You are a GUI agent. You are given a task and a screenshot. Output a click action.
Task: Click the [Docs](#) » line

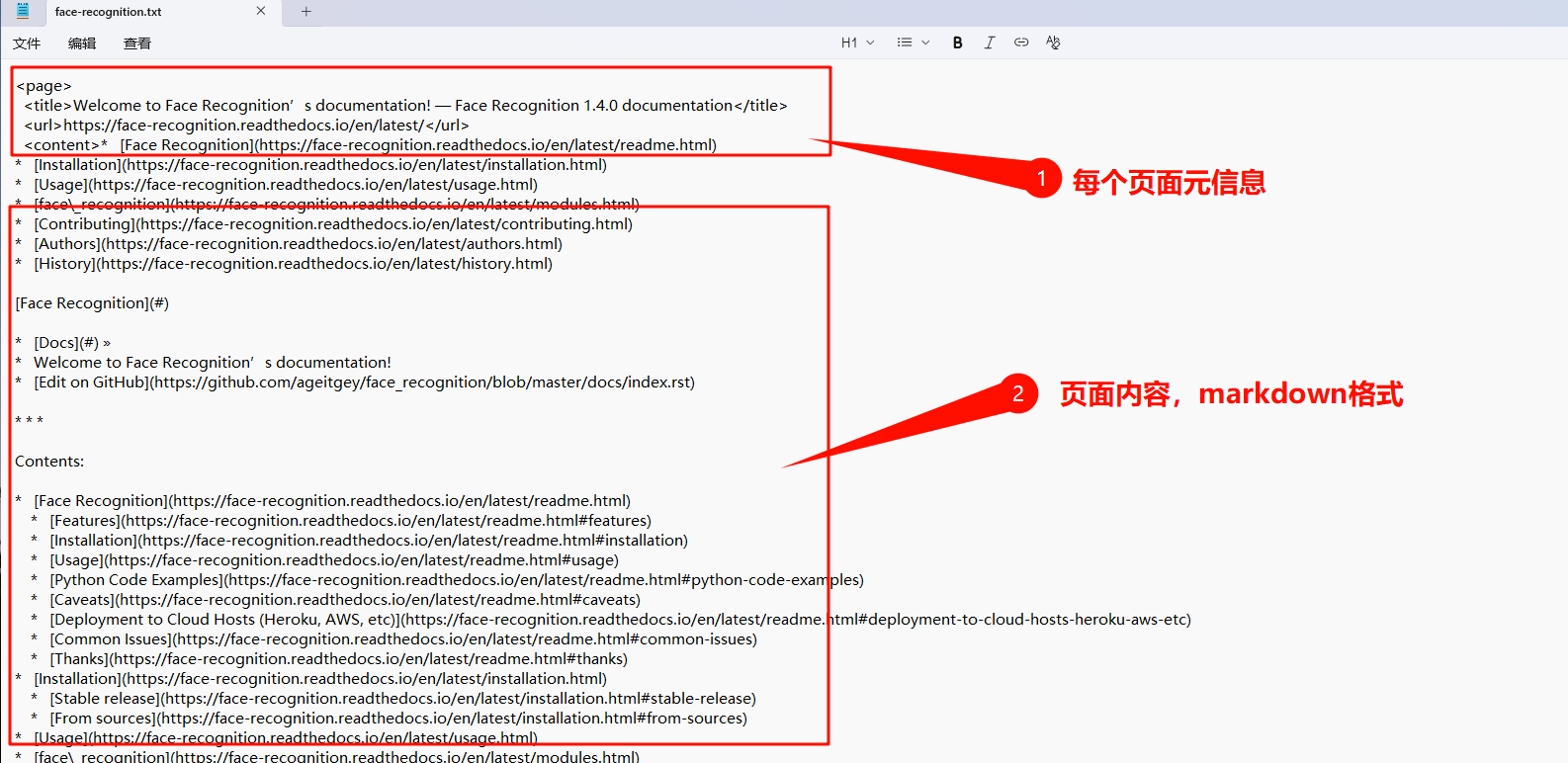(63, 343)
